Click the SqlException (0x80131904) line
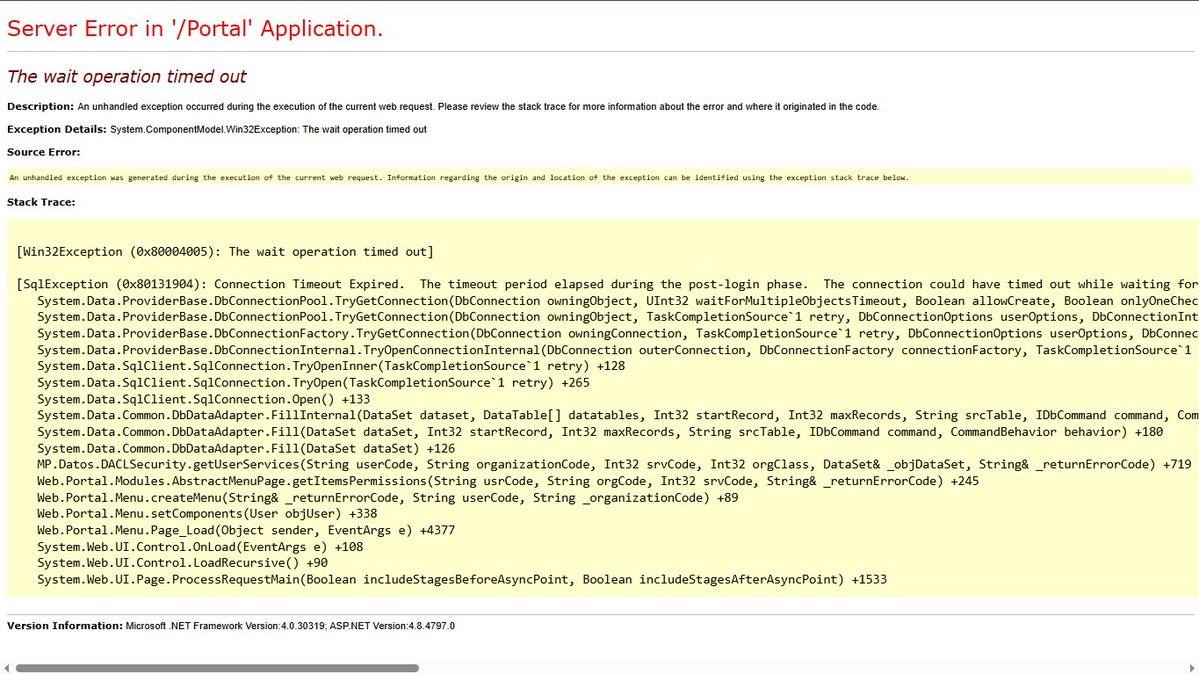Viewport: 1199px width, 674px height. click(607, 284)
